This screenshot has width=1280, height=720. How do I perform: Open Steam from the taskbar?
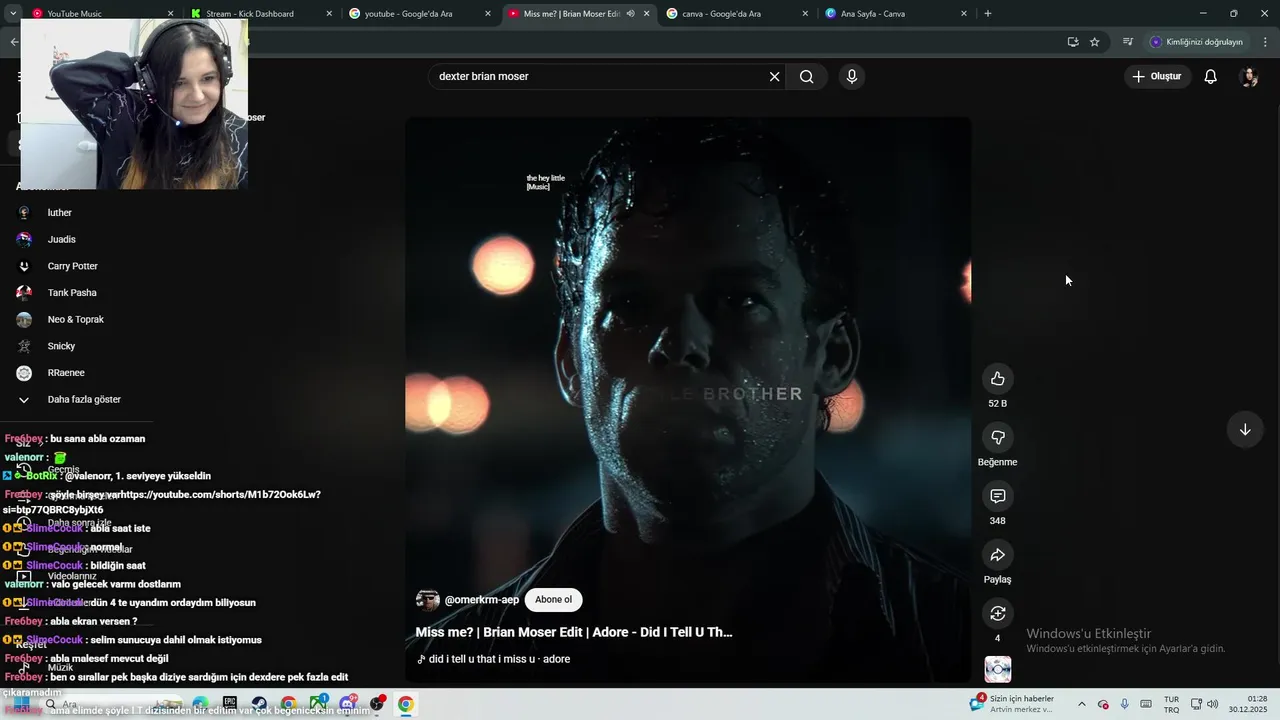(x=259, y=704)
